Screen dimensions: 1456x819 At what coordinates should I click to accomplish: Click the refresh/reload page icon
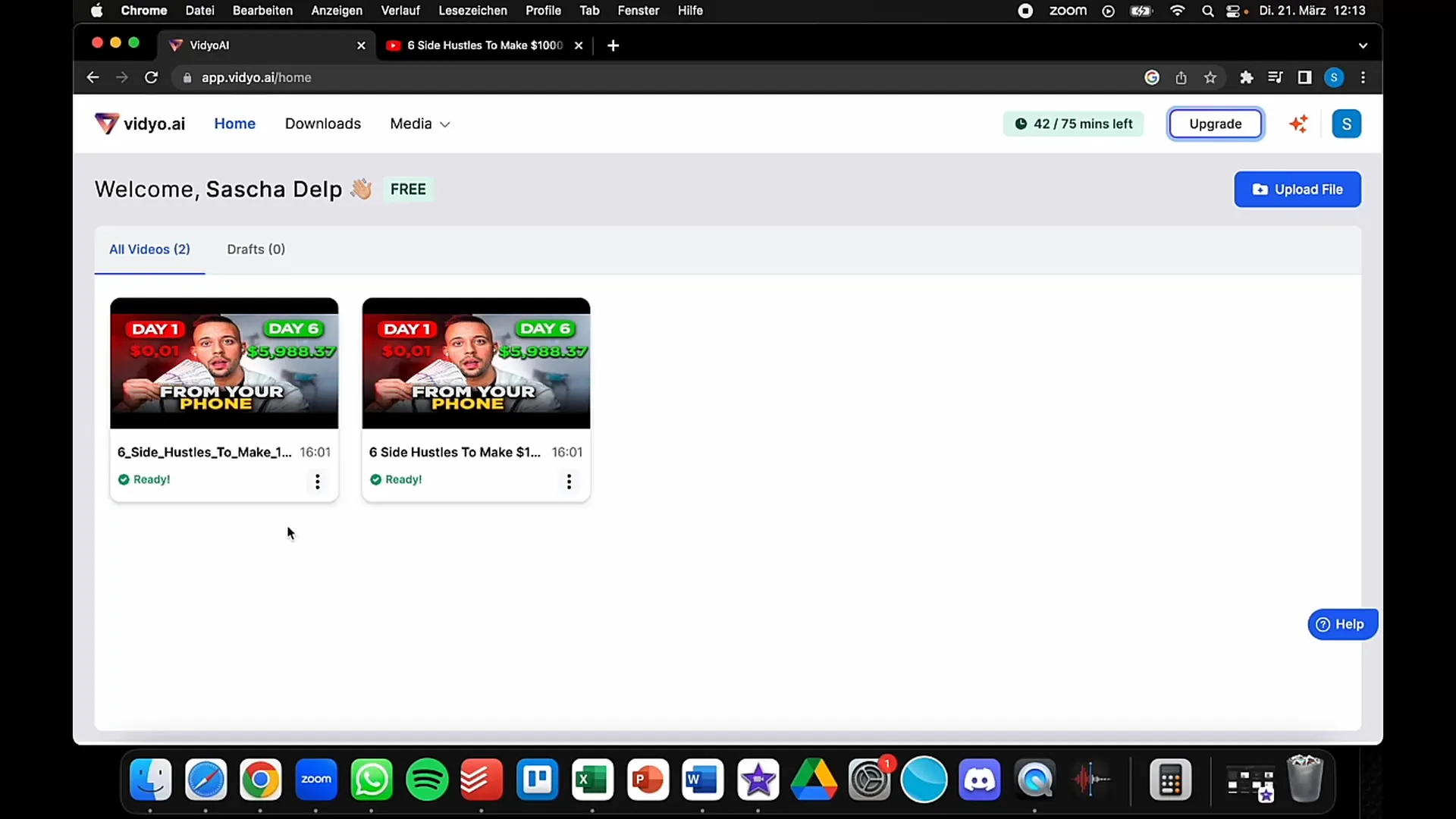click(151, 78)
